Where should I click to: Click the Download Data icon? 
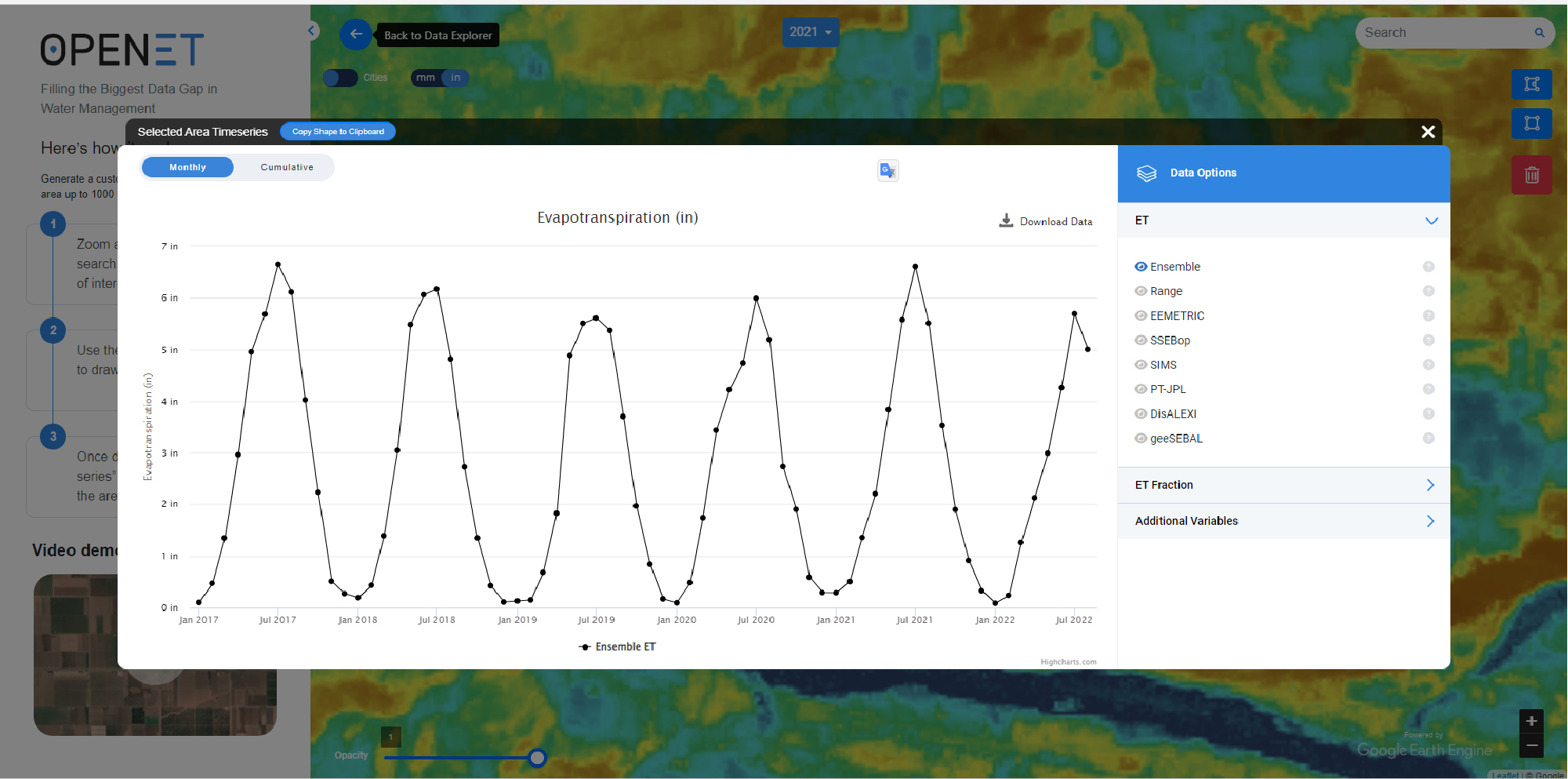coord(1006,221)
